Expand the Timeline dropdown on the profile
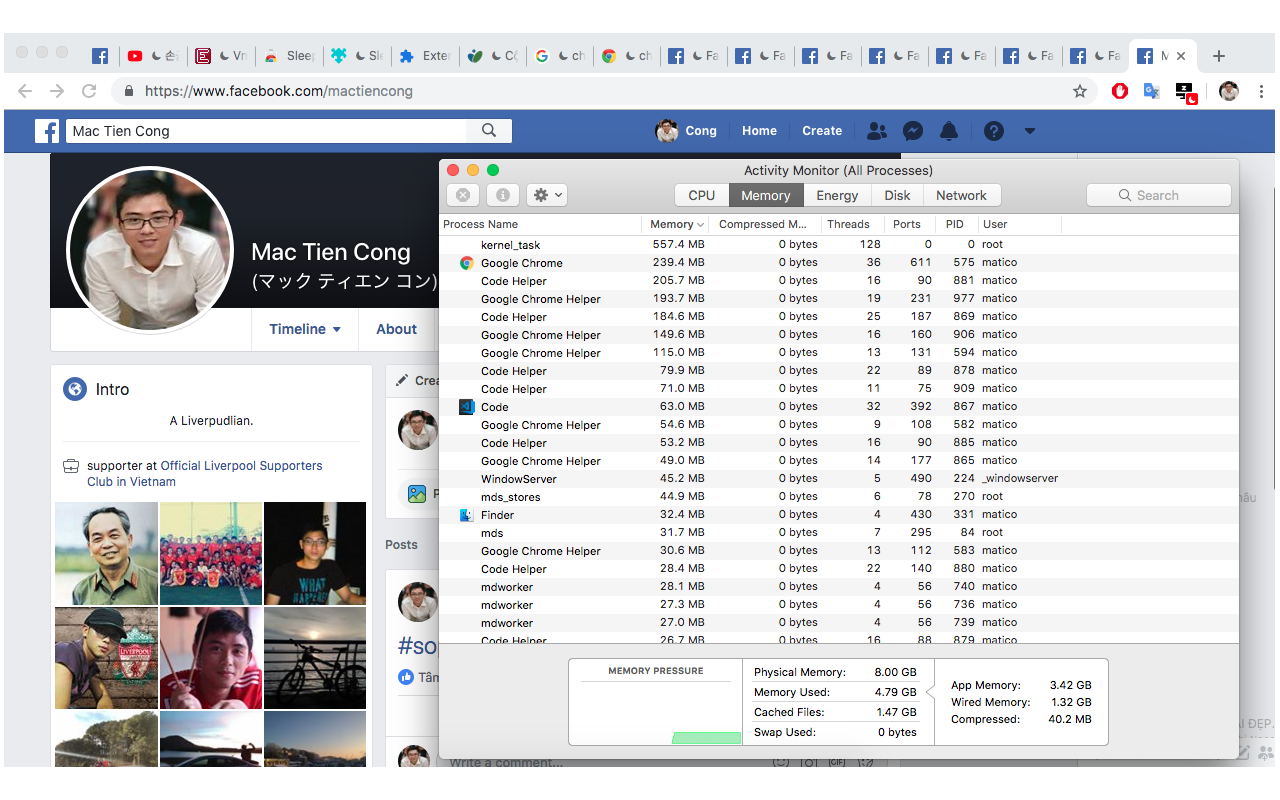This screenshot has height=800, width=1280. tap(305, 329)
